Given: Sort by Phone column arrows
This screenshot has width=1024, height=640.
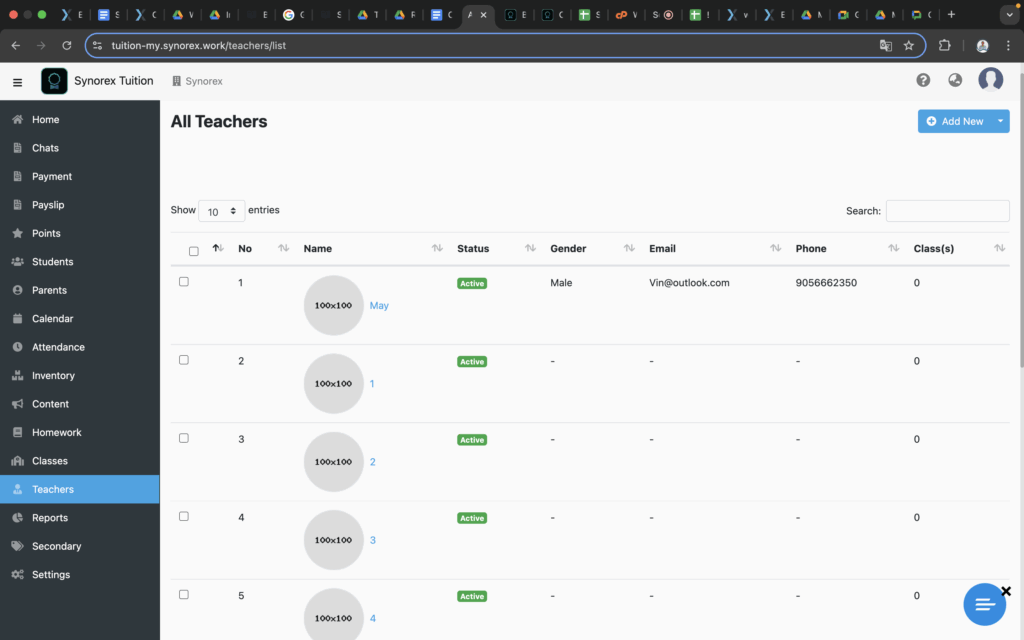Looking at the screenshot, I should tap(893, 248).
